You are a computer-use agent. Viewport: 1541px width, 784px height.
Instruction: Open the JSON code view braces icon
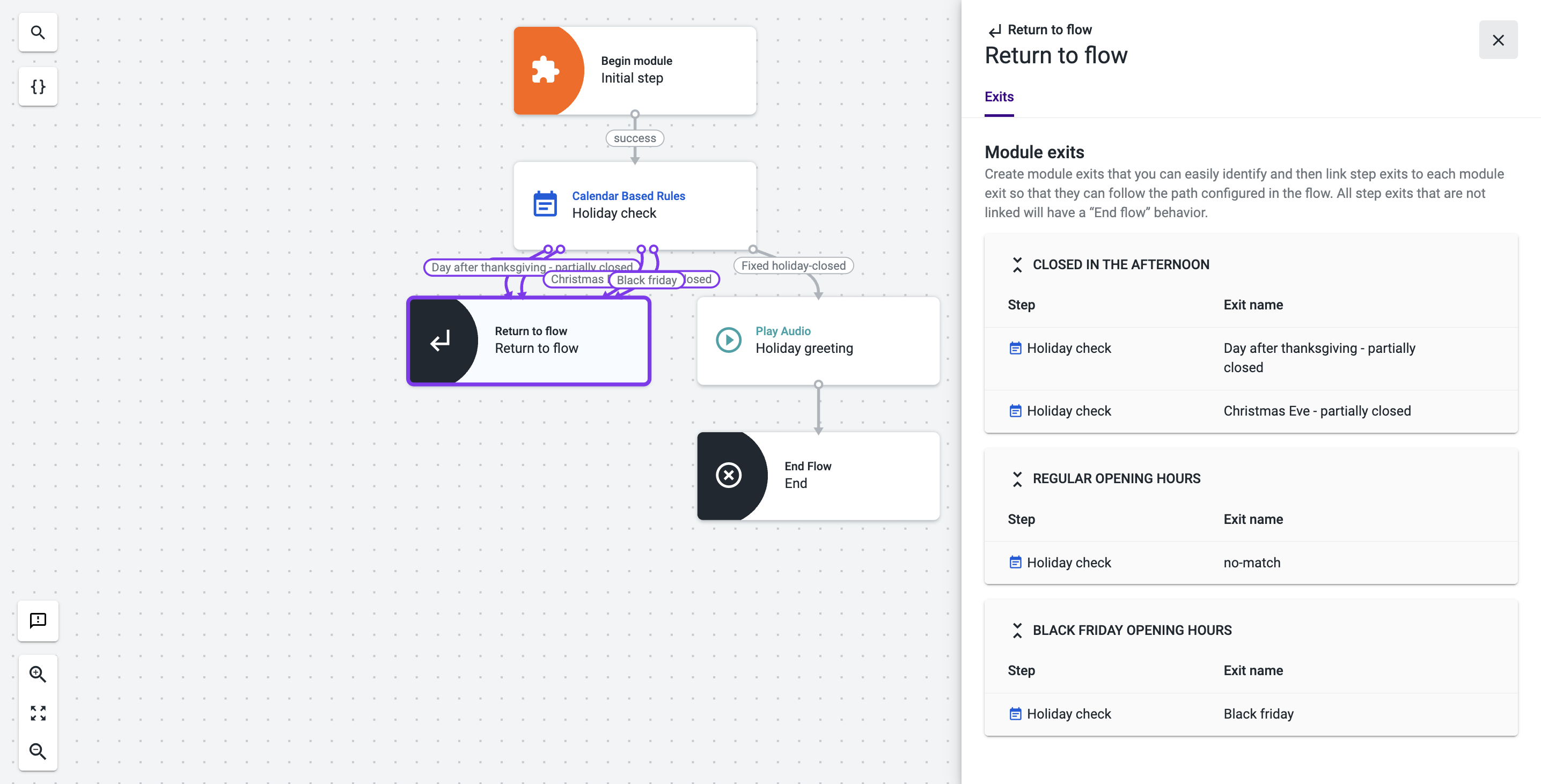coord(38,87)
